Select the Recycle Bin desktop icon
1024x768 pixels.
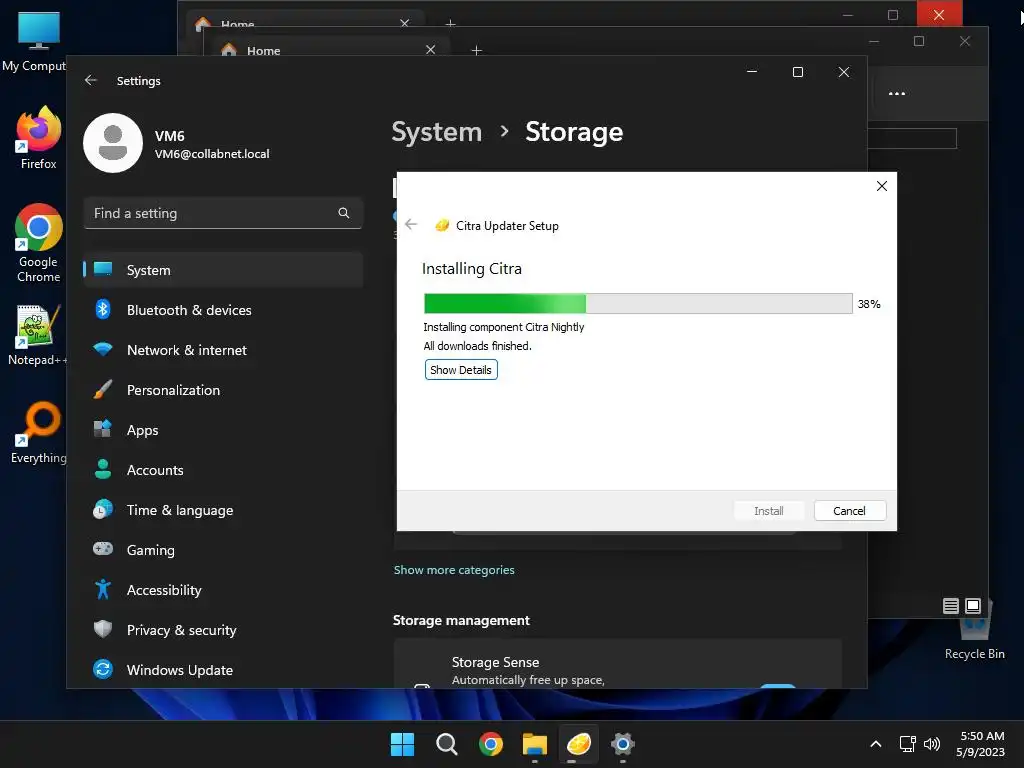click(x=974, y=630)
